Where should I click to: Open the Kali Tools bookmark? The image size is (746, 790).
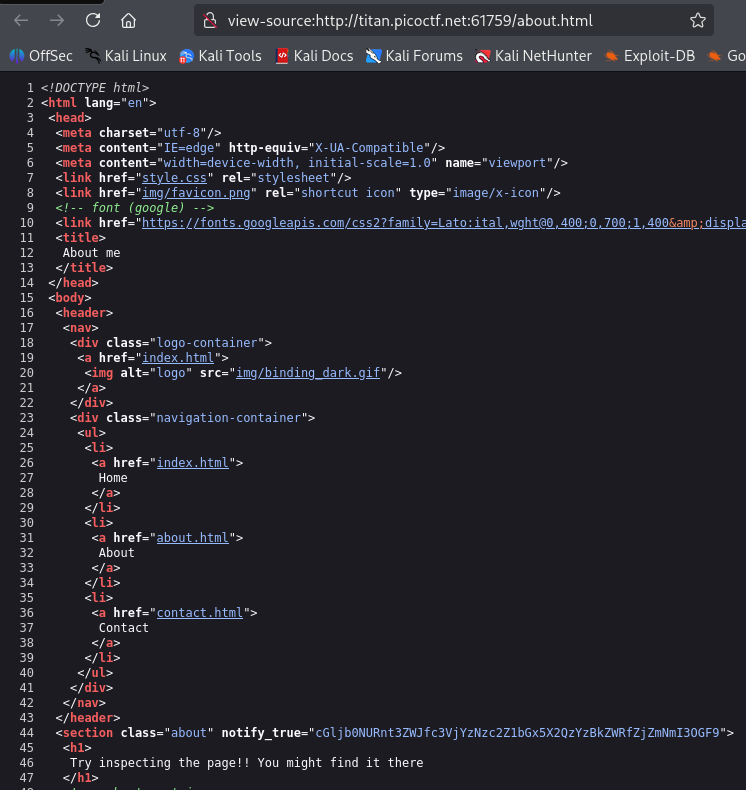[x=220, y=56]
